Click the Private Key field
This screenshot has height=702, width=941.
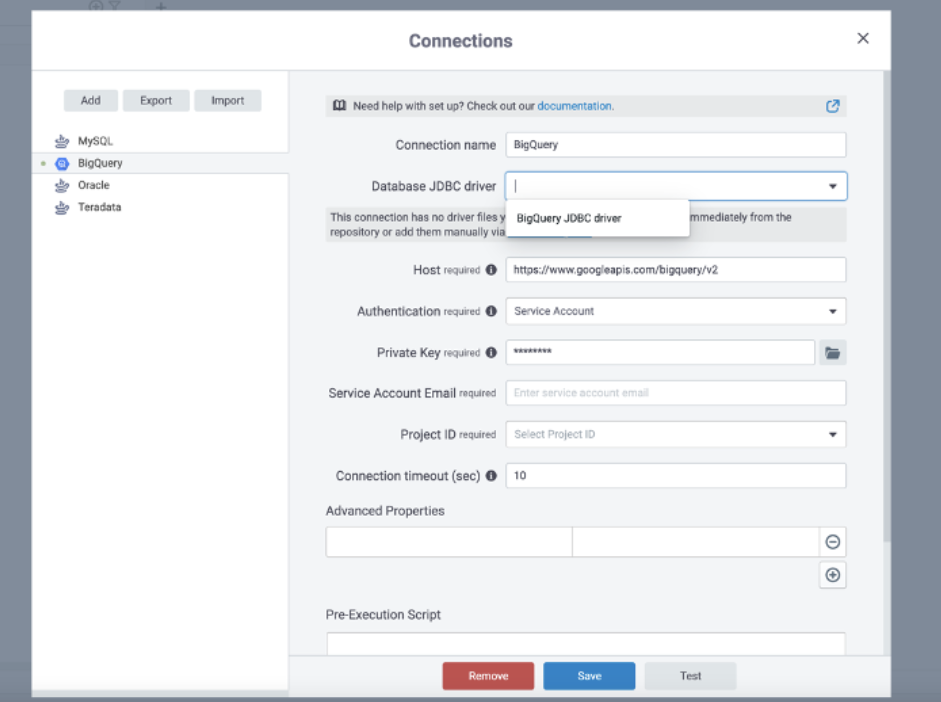tap(660, 353)
